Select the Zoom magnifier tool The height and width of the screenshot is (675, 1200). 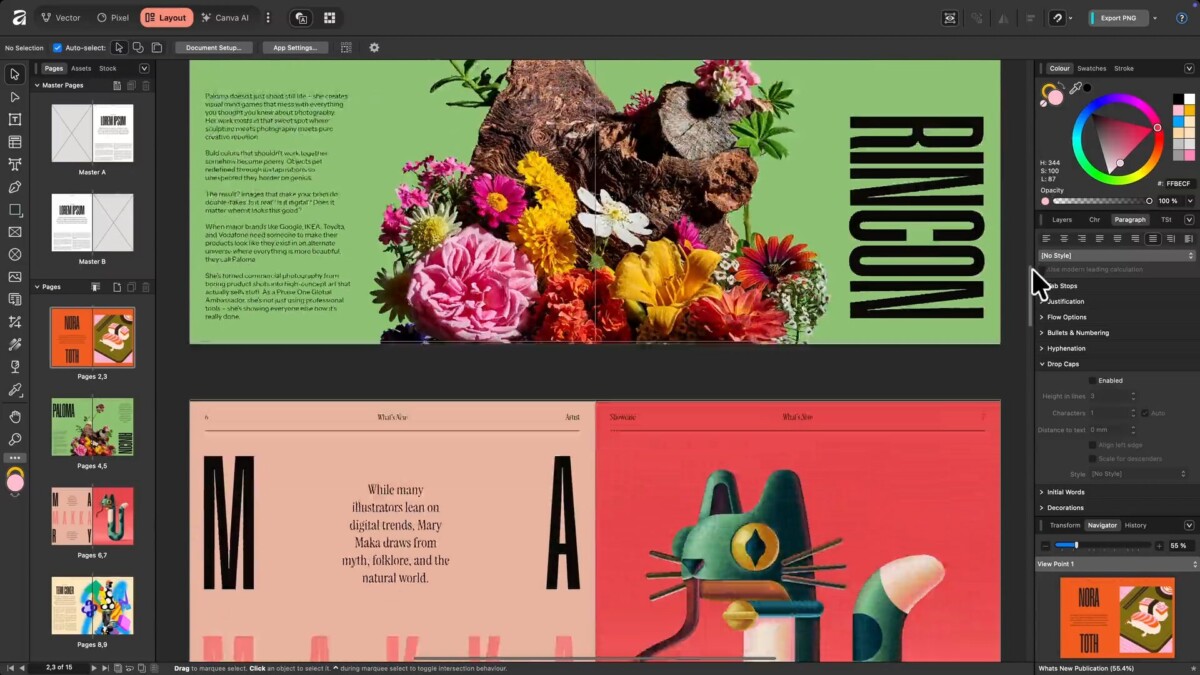(15, 440)
